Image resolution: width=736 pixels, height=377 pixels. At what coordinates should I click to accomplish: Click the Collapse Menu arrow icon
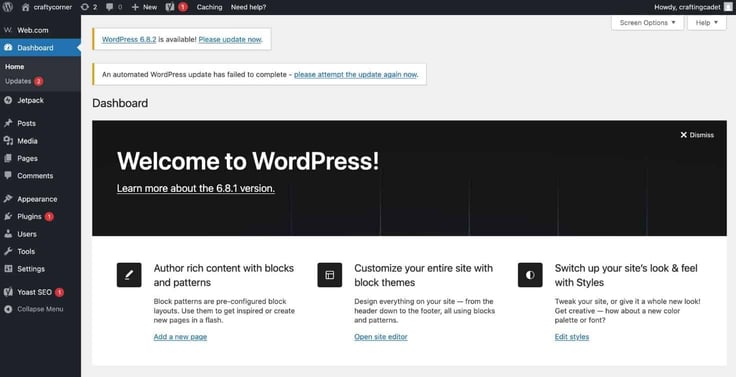(8, 309)
